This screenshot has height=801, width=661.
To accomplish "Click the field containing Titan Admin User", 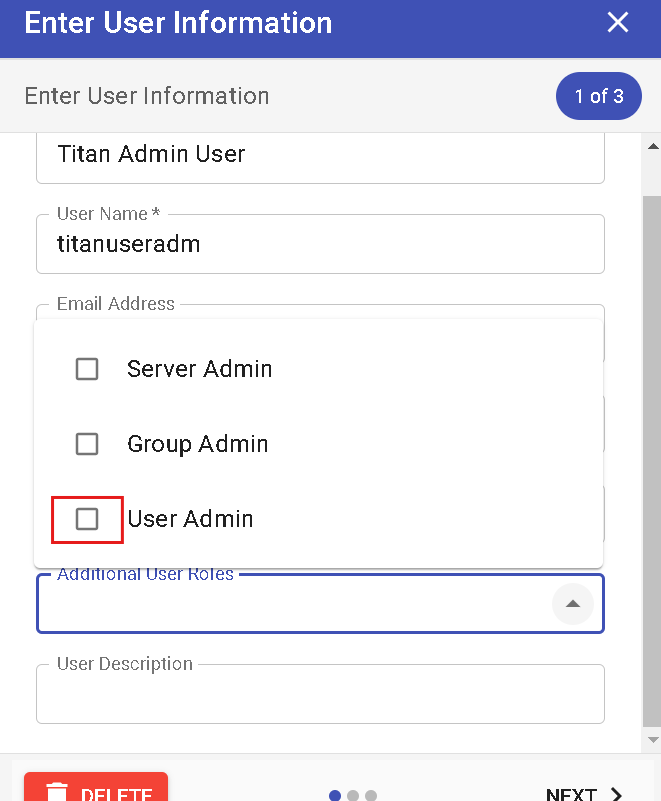I will click(x=320, y=155).
